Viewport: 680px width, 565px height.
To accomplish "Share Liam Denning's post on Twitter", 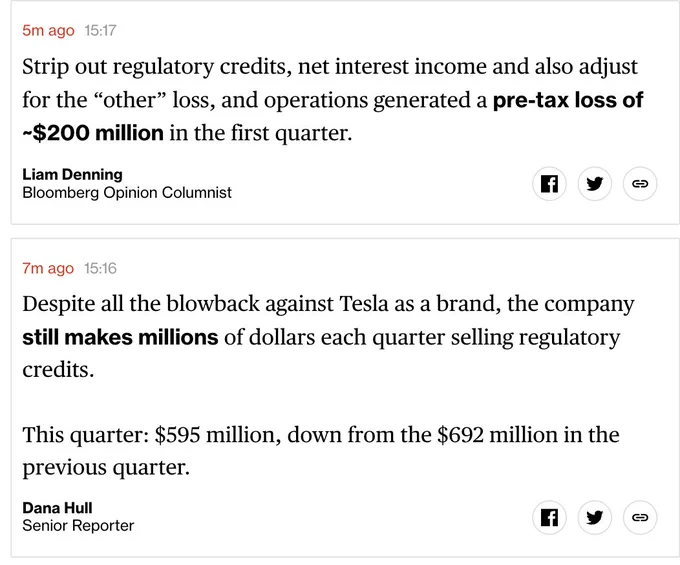I will 595,184.
